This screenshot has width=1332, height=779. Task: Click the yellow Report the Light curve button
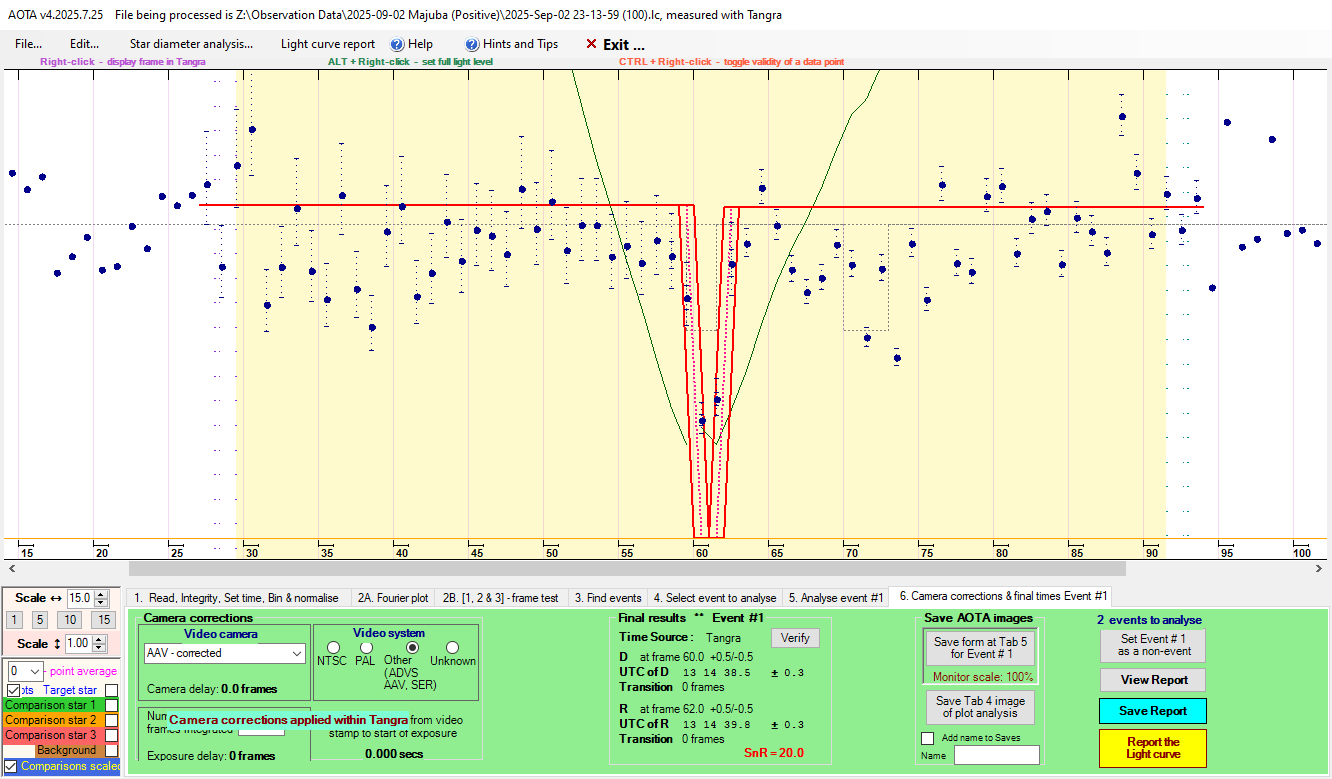click(x=1152, y=748)
